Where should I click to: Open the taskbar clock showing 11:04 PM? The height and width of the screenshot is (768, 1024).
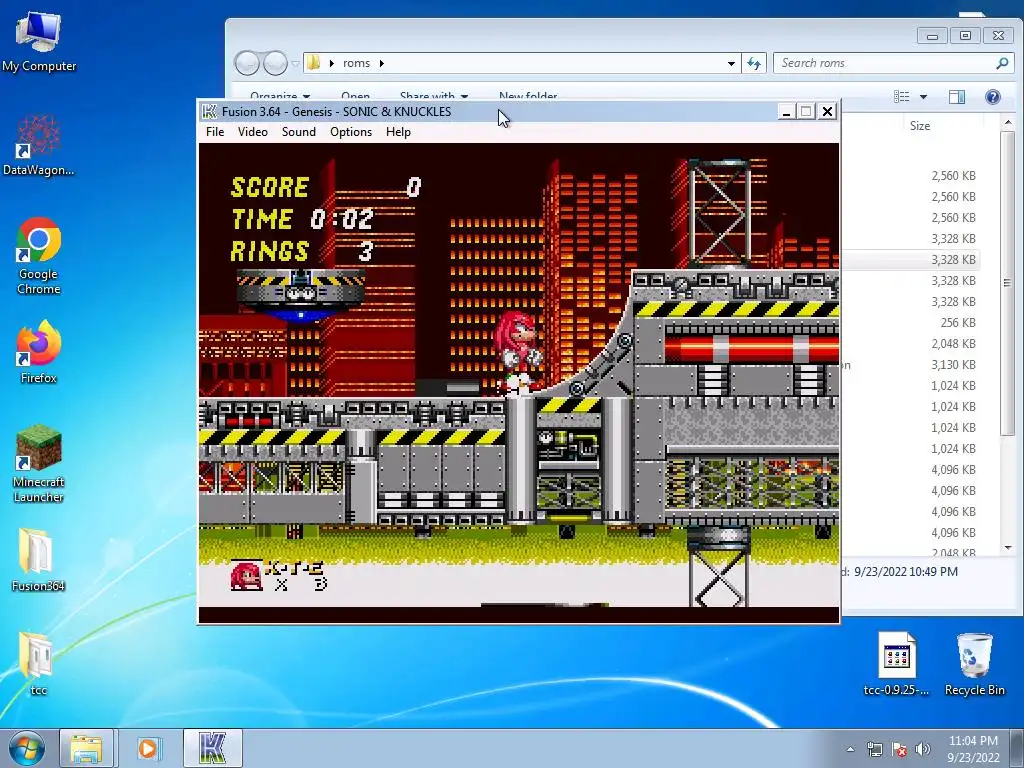pyautogui.click(x=973, y=748)
